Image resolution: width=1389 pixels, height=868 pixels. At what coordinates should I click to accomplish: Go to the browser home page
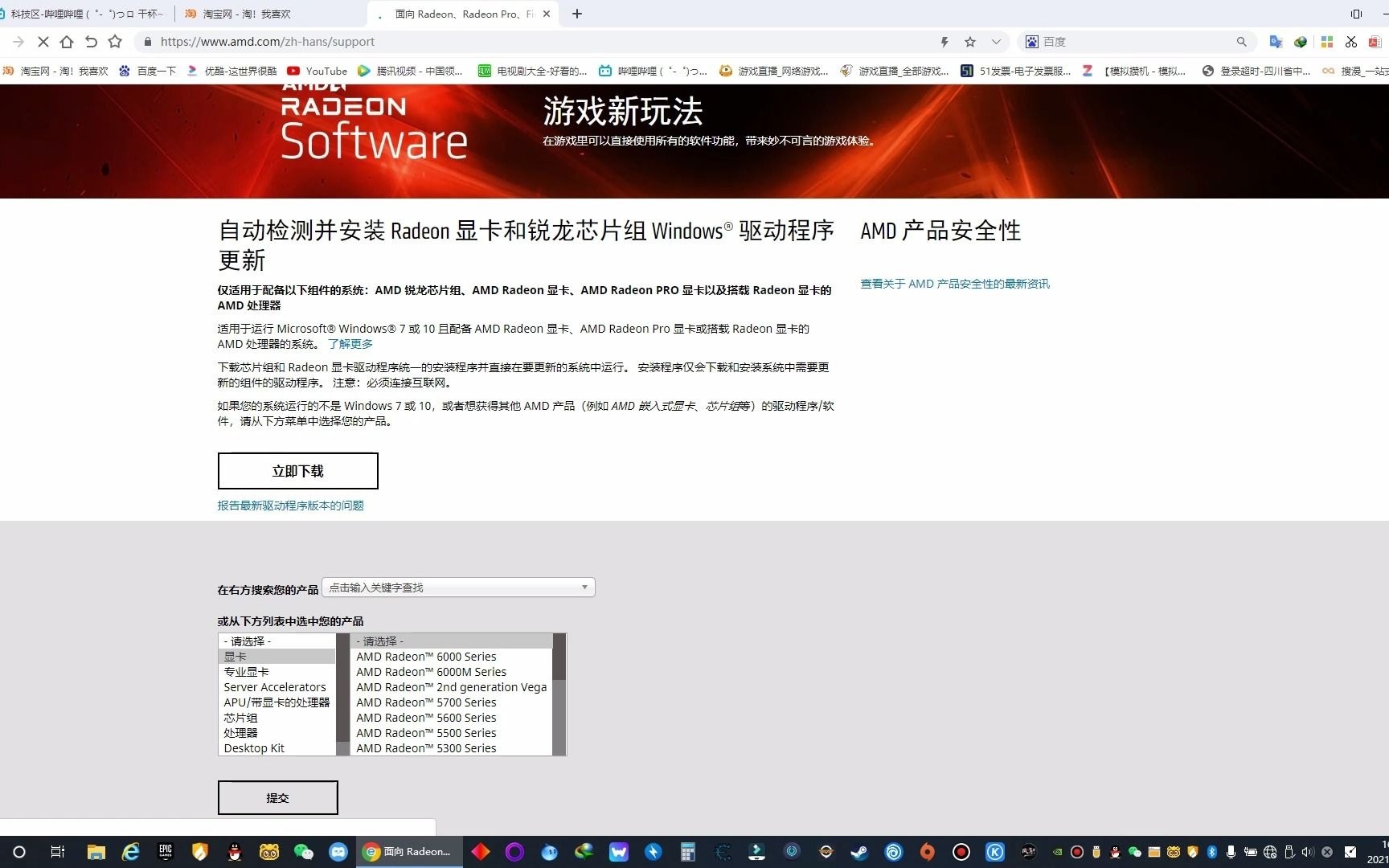pos(67,42)
